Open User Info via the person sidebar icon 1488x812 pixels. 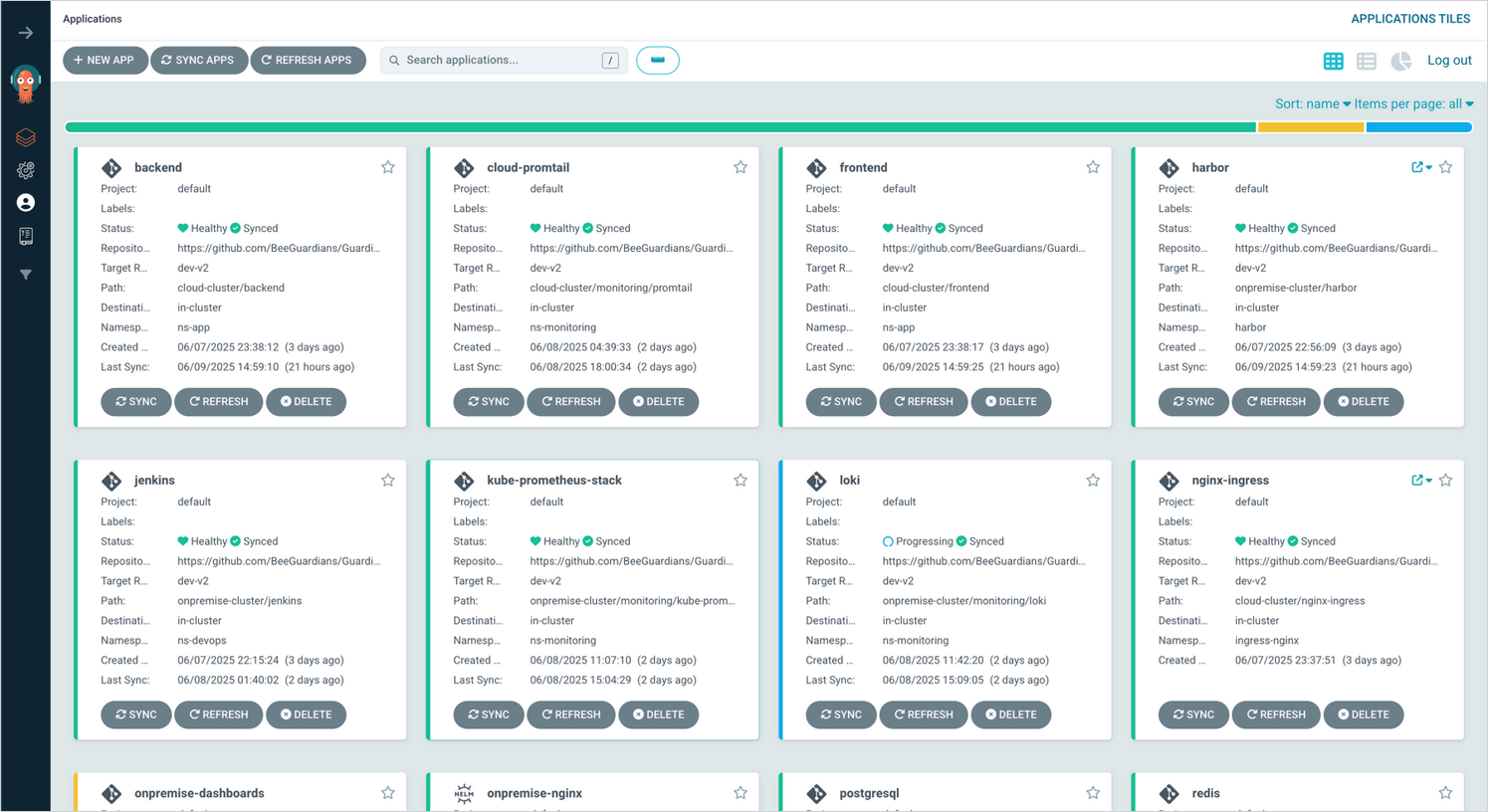(26, 203)
